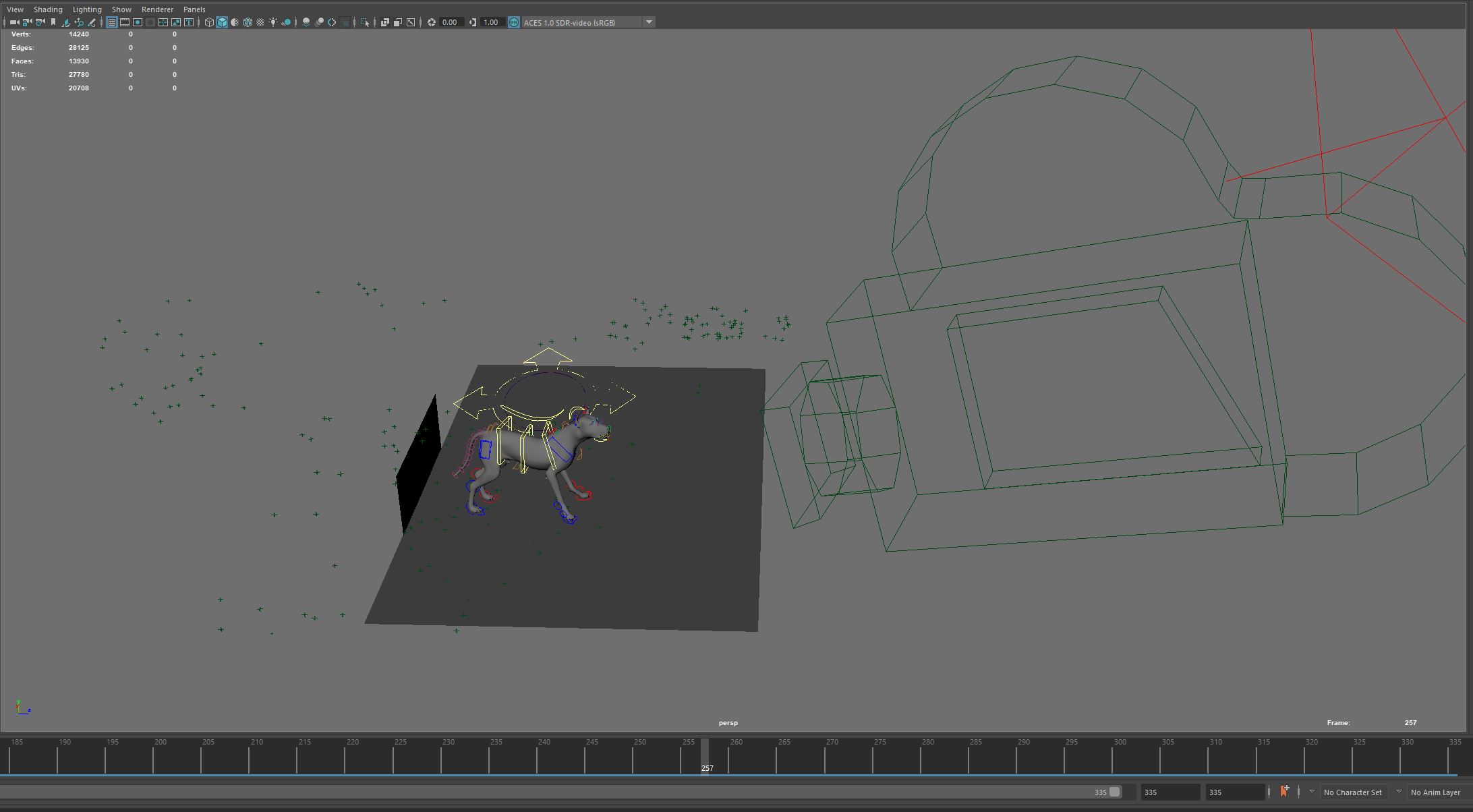This screenshot has width=1473, height=812.
Task: Toggle the view transform ON button
Action: (x=514, y=22)
